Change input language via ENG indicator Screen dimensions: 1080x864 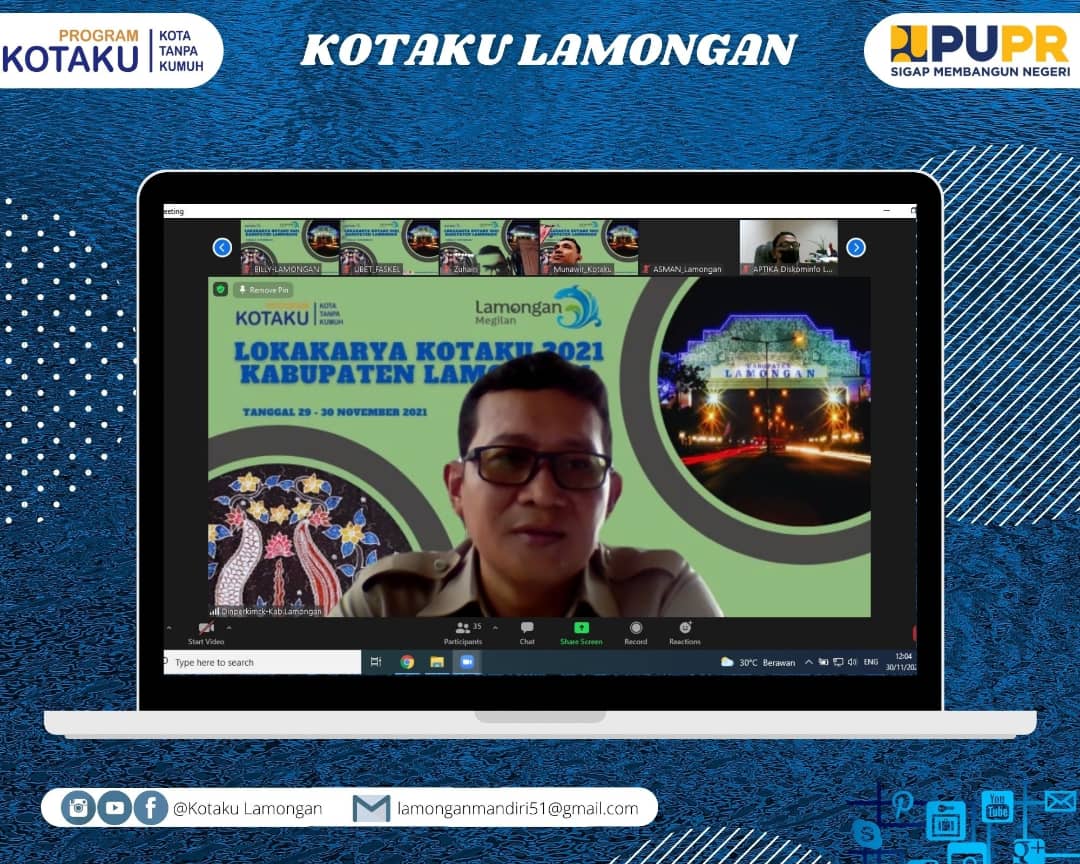871,662
